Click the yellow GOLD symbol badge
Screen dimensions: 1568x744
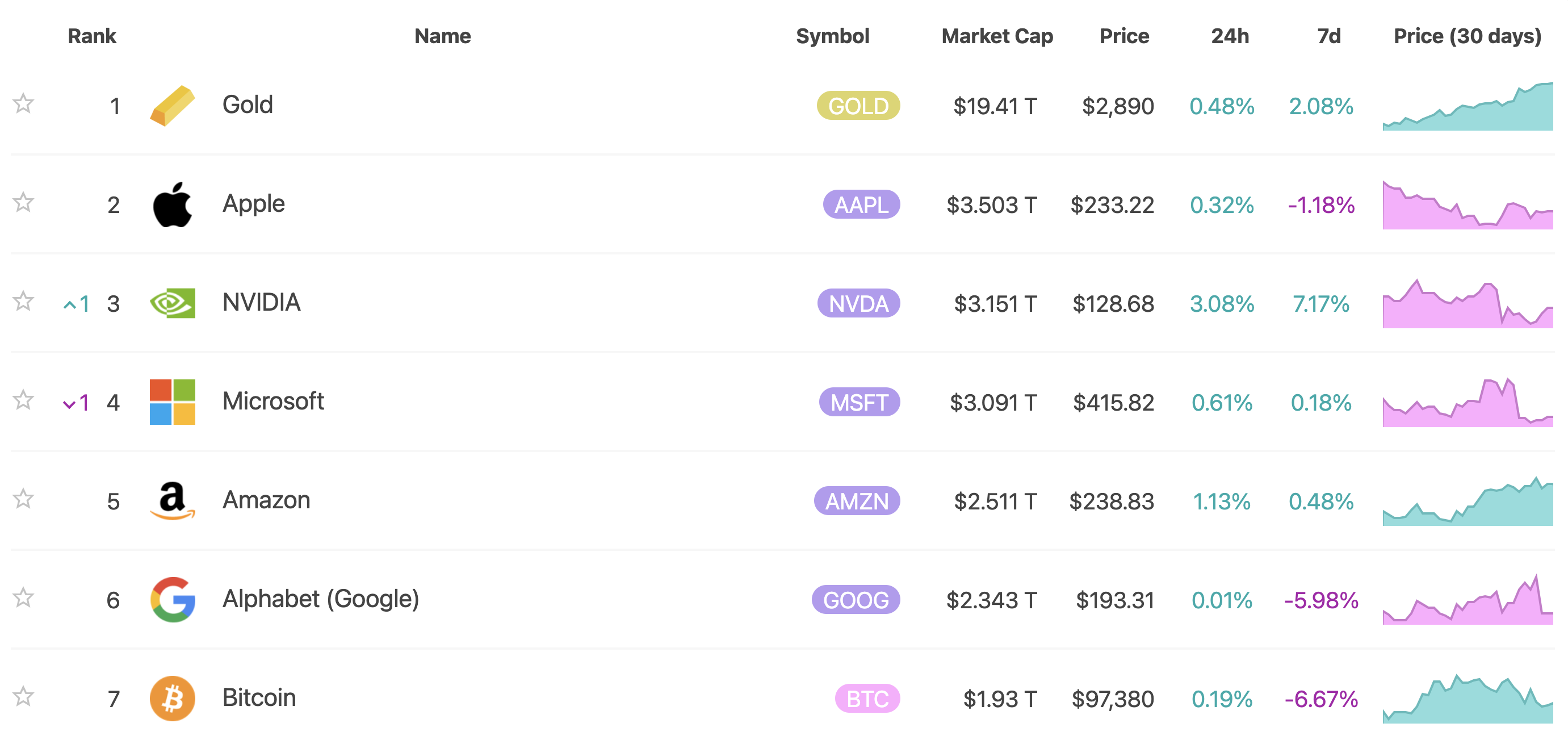(x=858, y=106)
